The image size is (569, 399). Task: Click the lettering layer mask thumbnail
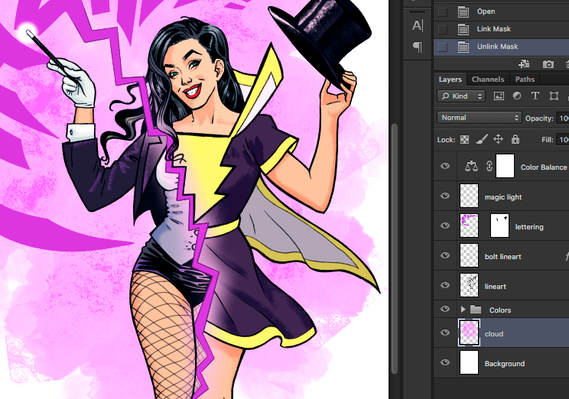500,226
